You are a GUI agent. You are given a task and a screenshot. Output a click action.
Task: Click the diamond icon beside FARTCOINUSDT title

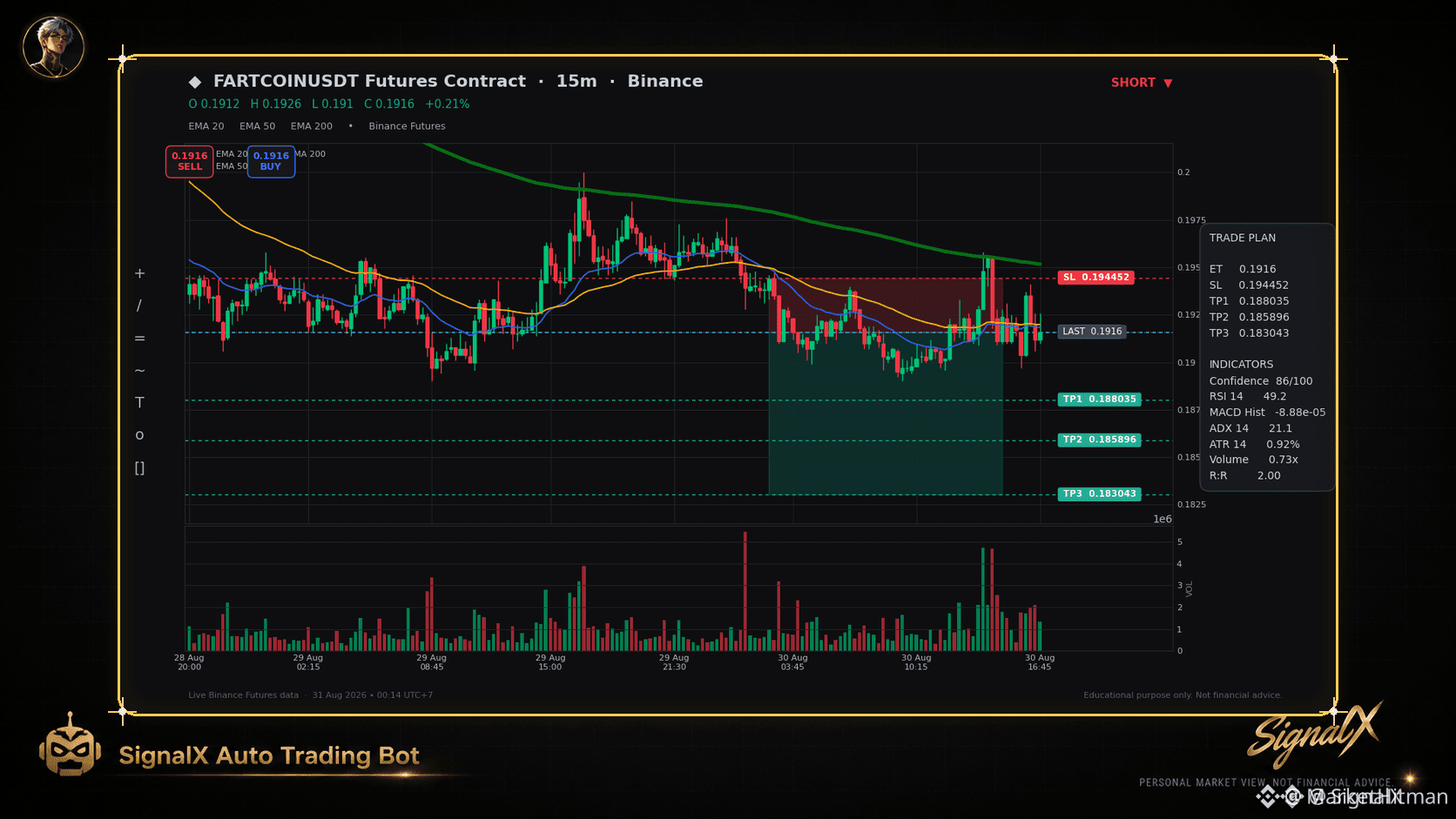click(x=195, y=82)
